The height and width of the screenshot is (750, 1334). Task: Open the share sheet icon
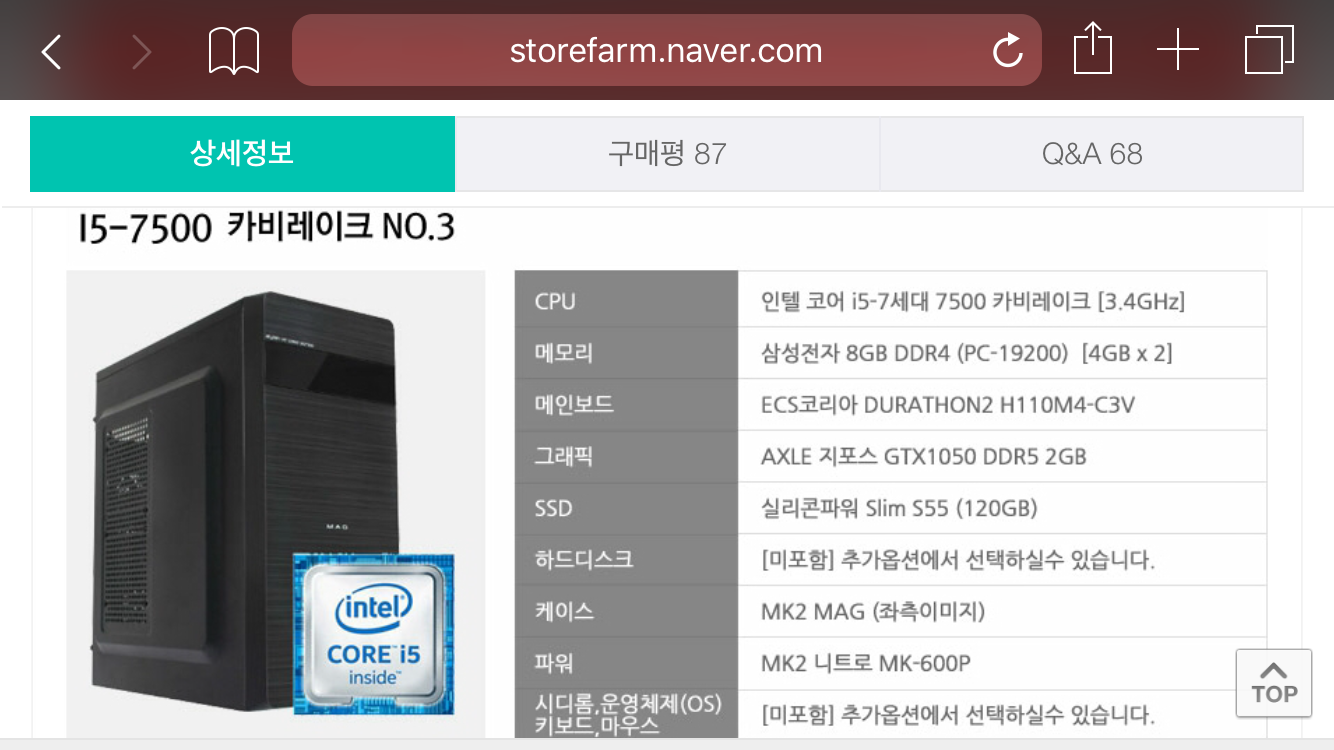[x=1093, y=49]
